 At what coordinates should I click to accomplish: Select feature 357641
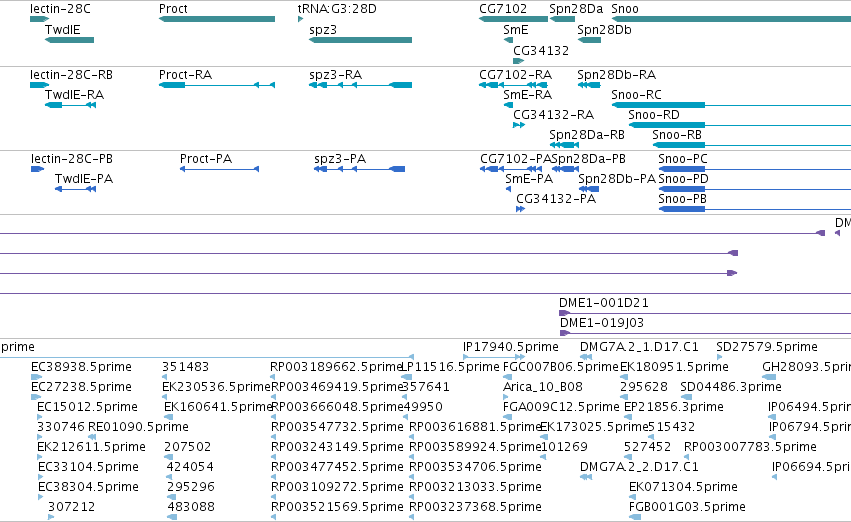tap(426, 387)
